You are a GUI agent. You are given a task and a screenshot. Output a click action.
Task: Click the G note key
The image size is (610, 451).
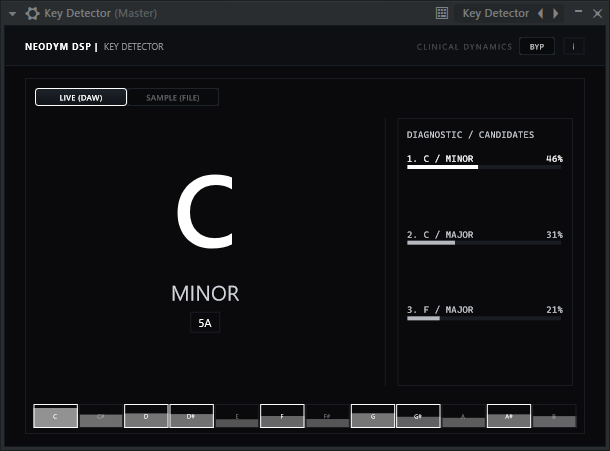(373, 416)
